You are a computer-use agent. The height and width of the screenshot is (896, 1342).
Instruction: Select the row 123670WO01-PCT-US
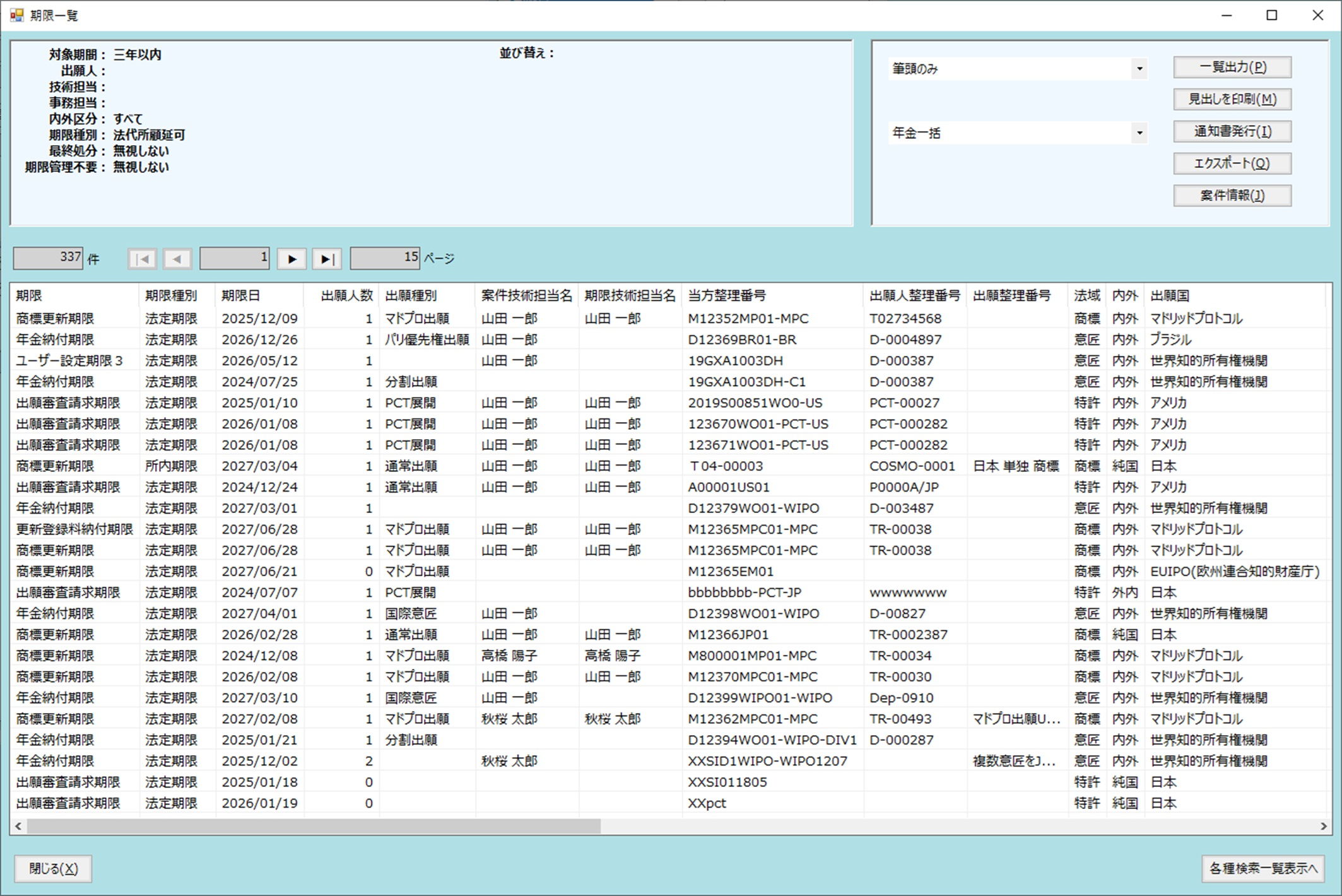pyautogui.click(x=669, y=424)
